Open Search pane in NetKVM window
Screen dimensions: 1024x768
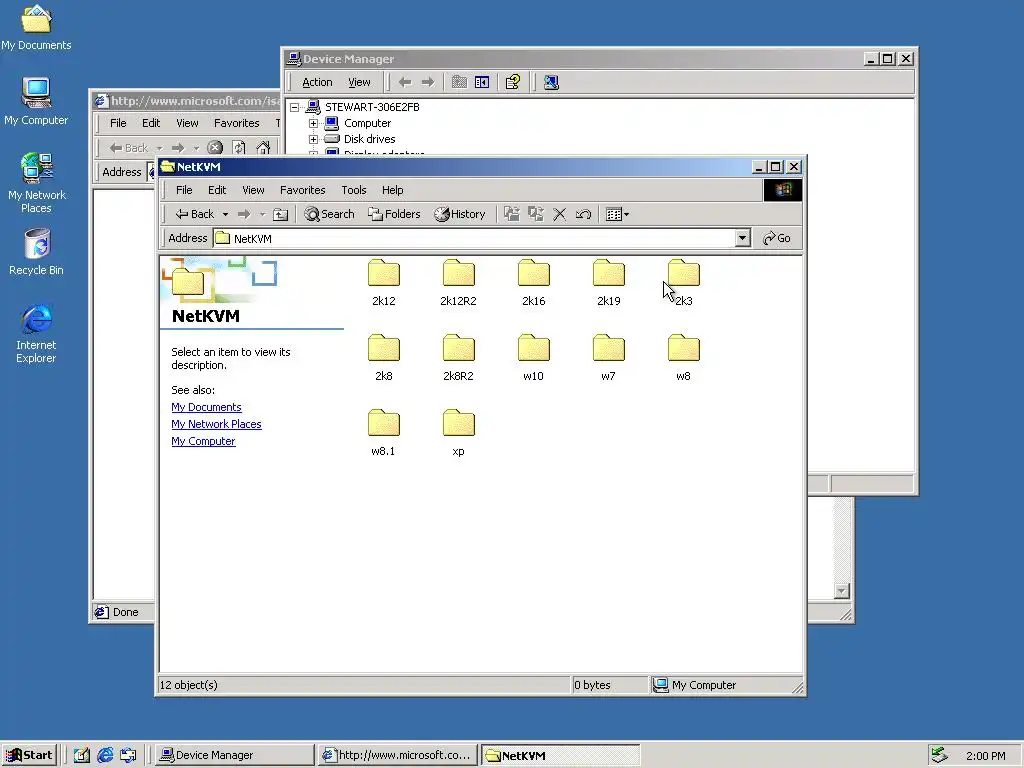pos(329,214)
